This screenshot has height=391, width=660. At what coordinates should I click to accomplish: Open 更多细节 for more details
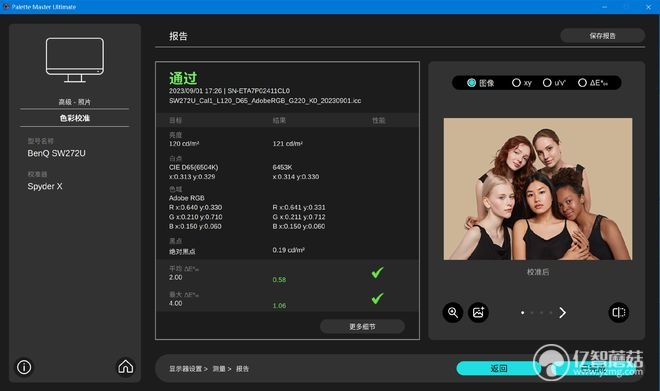(362, 327)
